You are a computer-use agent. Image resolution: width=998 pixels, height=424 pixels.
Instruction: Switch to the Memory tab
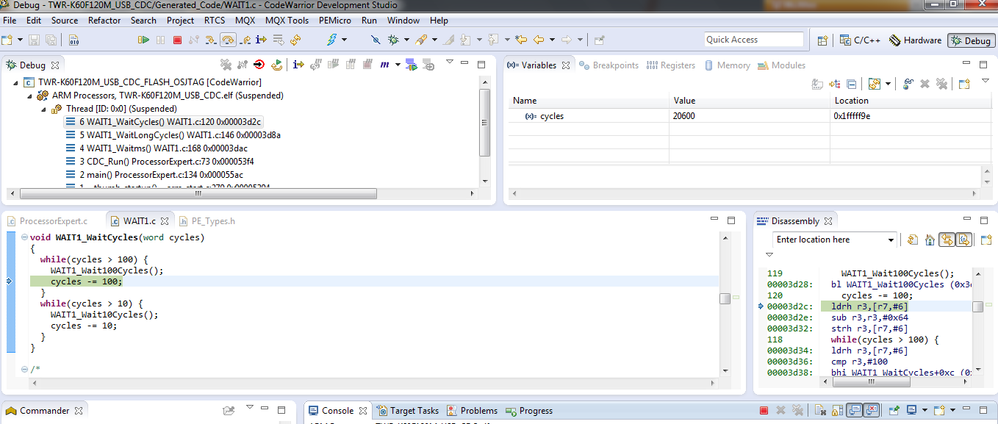727,65
